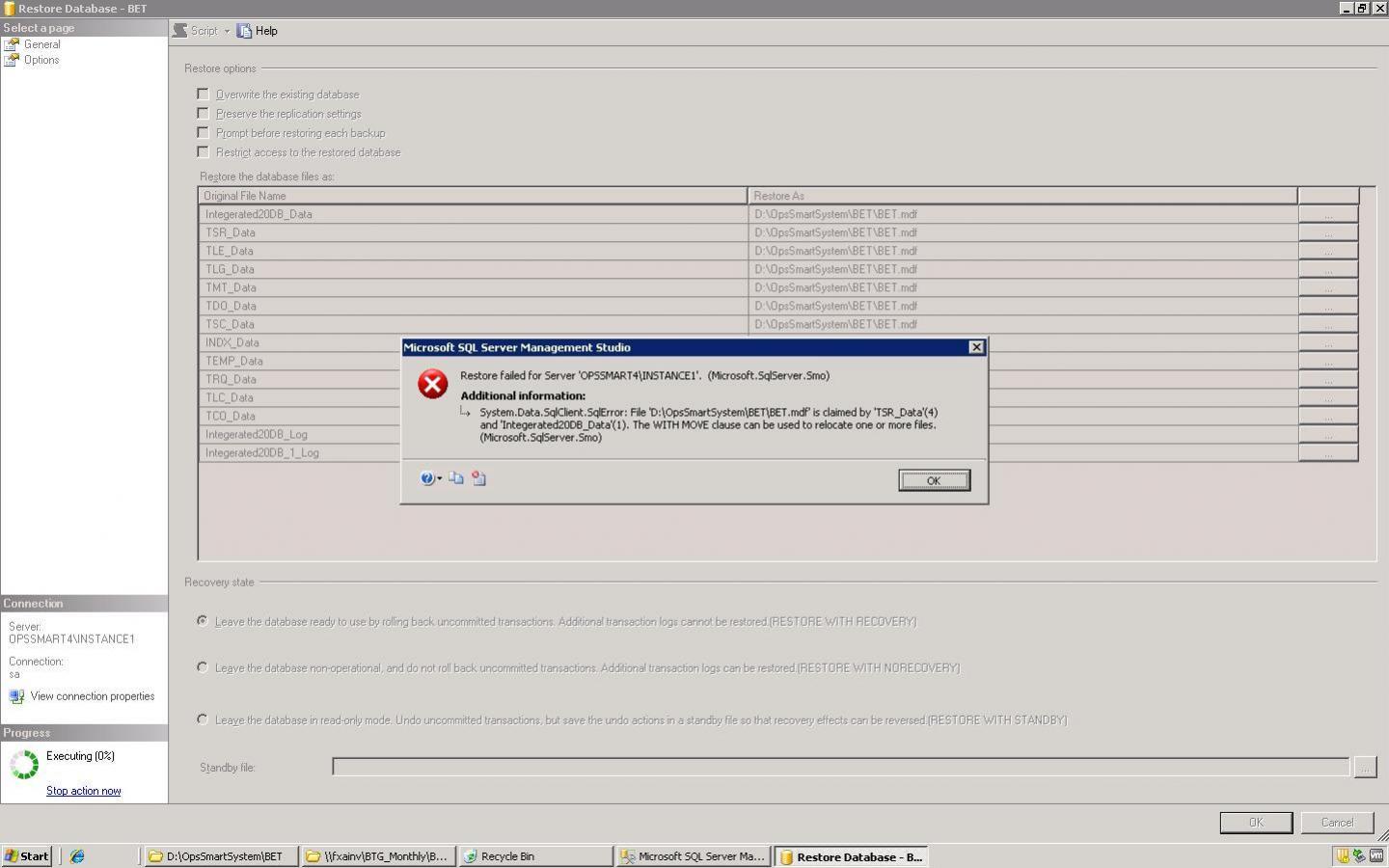
Task: Open the help icon in error dialog
Action: point(427,478)
